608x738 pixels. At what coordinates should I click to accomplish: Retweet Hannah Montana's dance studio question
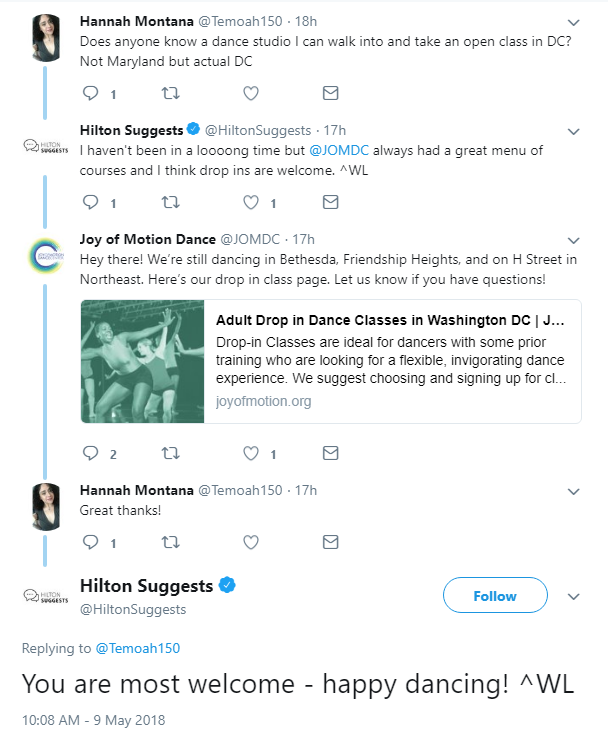tap(171, 93)
